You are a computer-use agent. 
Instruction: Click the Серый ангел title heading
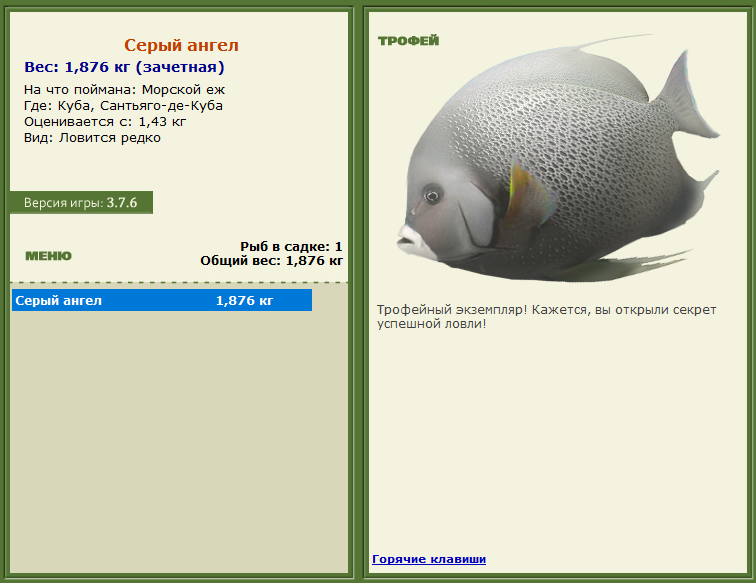(181, 45)
